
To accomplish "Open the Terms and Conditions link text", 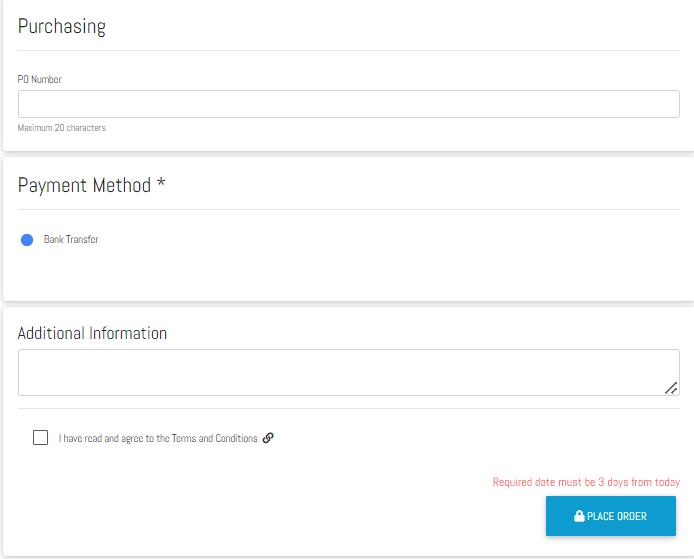I will tap(229, 438).
